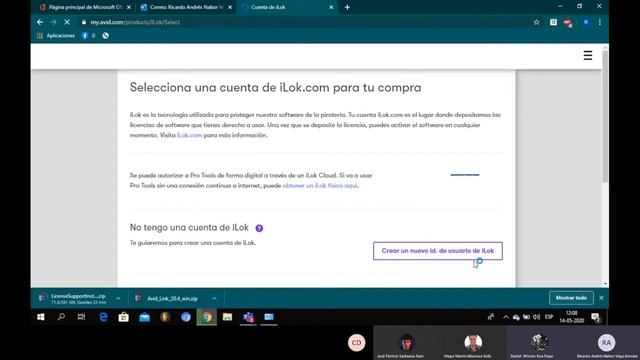Screen dimensions: 640x360
Task: Click the text 'No tengo una cuenta de iLok'
Action: tap(189, 228)
